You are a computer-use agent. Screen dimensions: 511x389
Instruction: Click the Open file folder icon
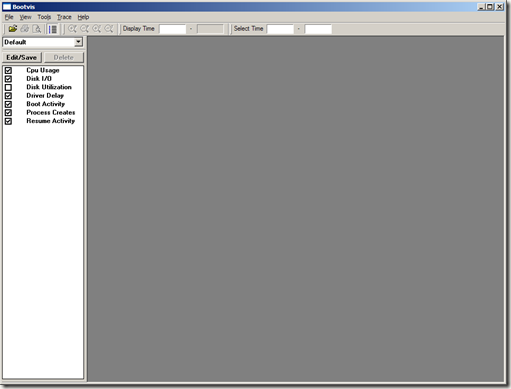13,29
